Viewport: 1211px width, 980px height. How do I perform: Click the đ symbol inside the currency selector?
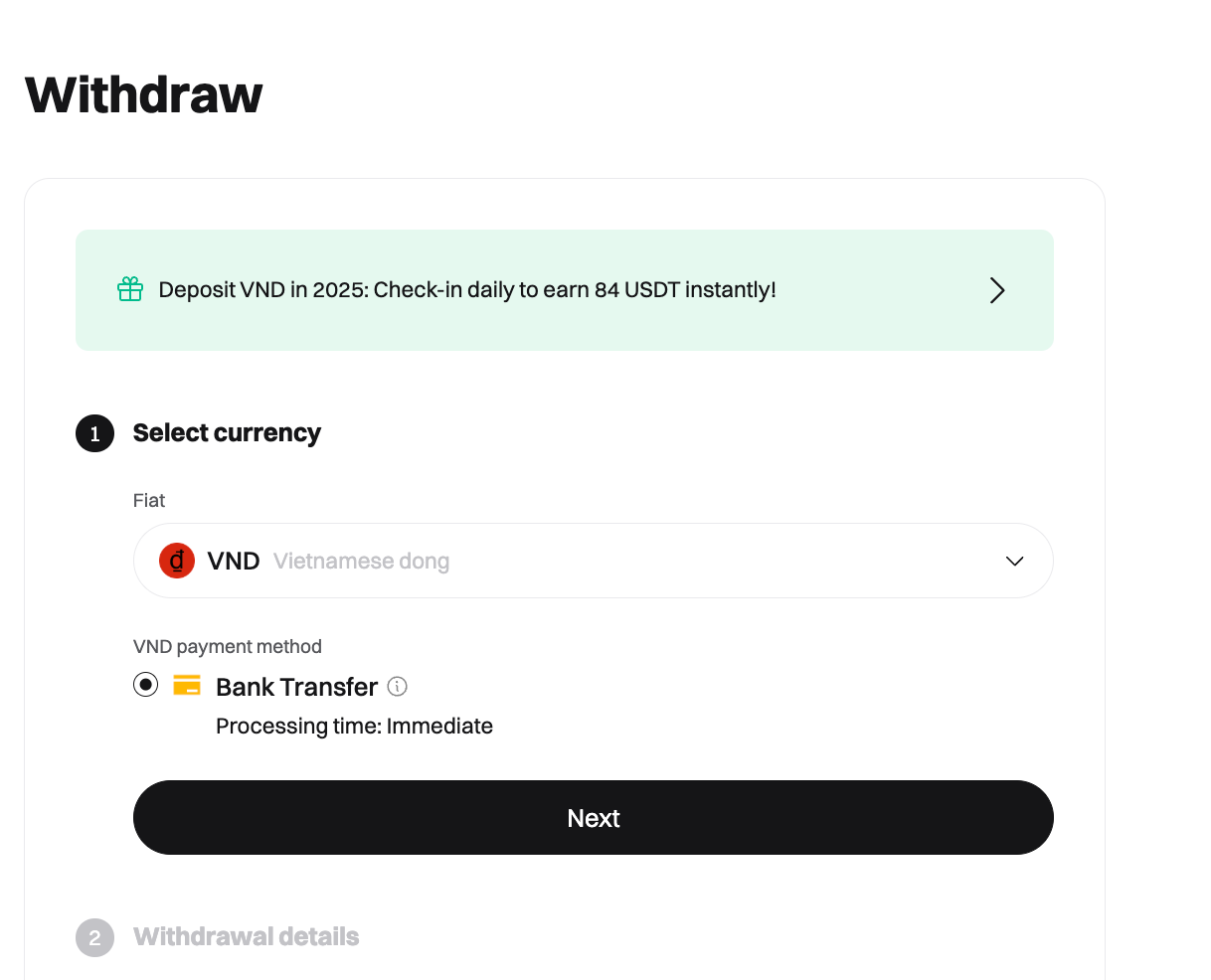(x=176, y=561)
